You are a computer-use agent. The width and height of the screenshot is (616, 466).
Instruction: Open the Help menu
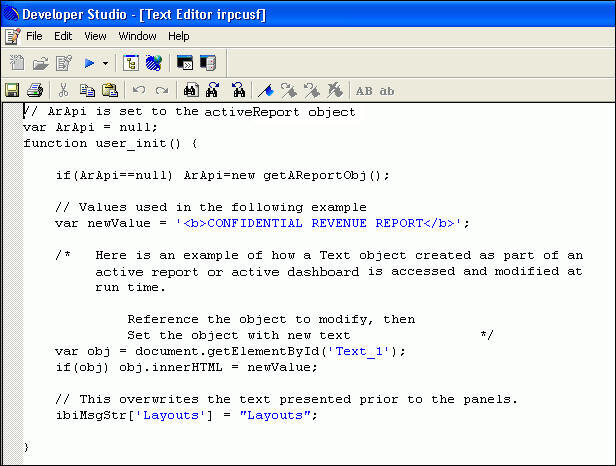pos(178,36)
